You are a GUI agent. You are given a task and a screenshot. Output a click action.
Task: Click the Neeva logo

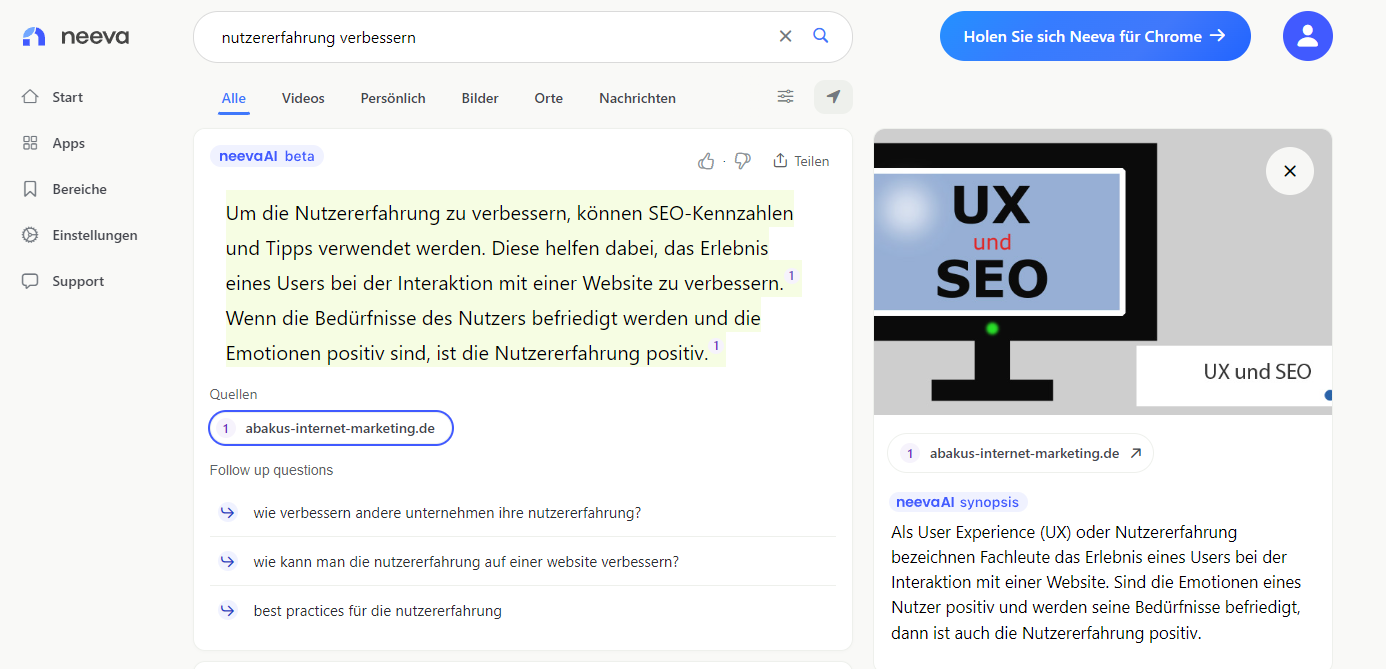(76, 37)
